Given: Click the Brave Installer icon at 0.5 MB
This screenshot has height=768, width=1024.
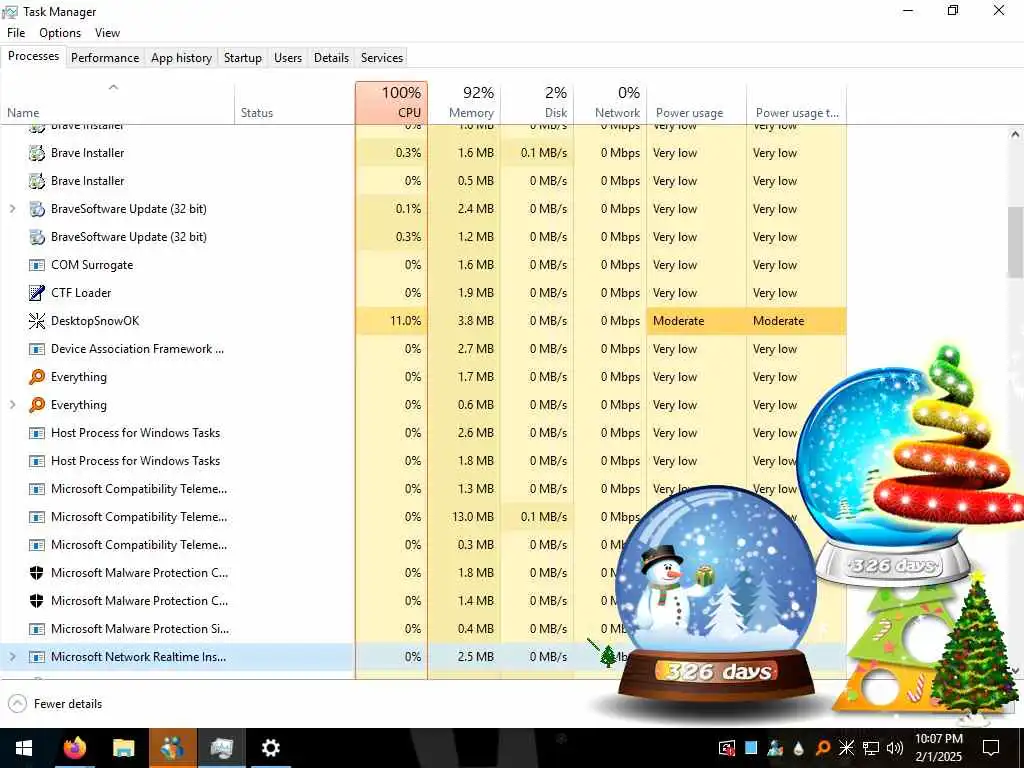Looking at the screenshot, I should pyautogui.click(x=37, y=181).
